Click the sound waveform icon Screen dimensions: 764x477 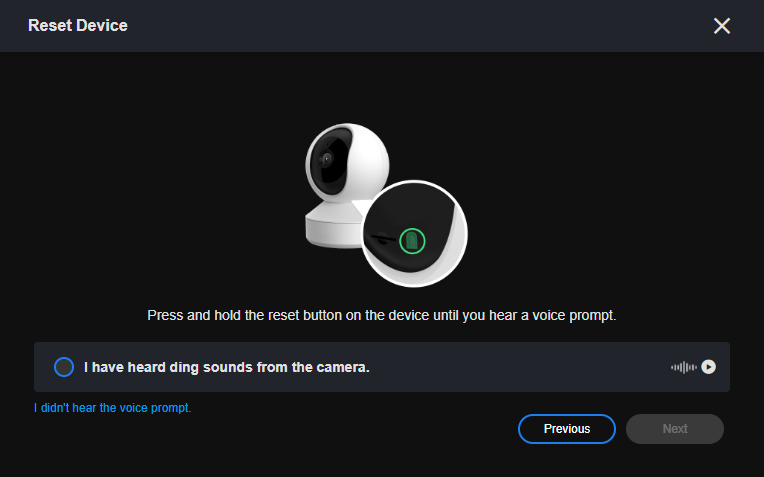[x=683, y=367]
